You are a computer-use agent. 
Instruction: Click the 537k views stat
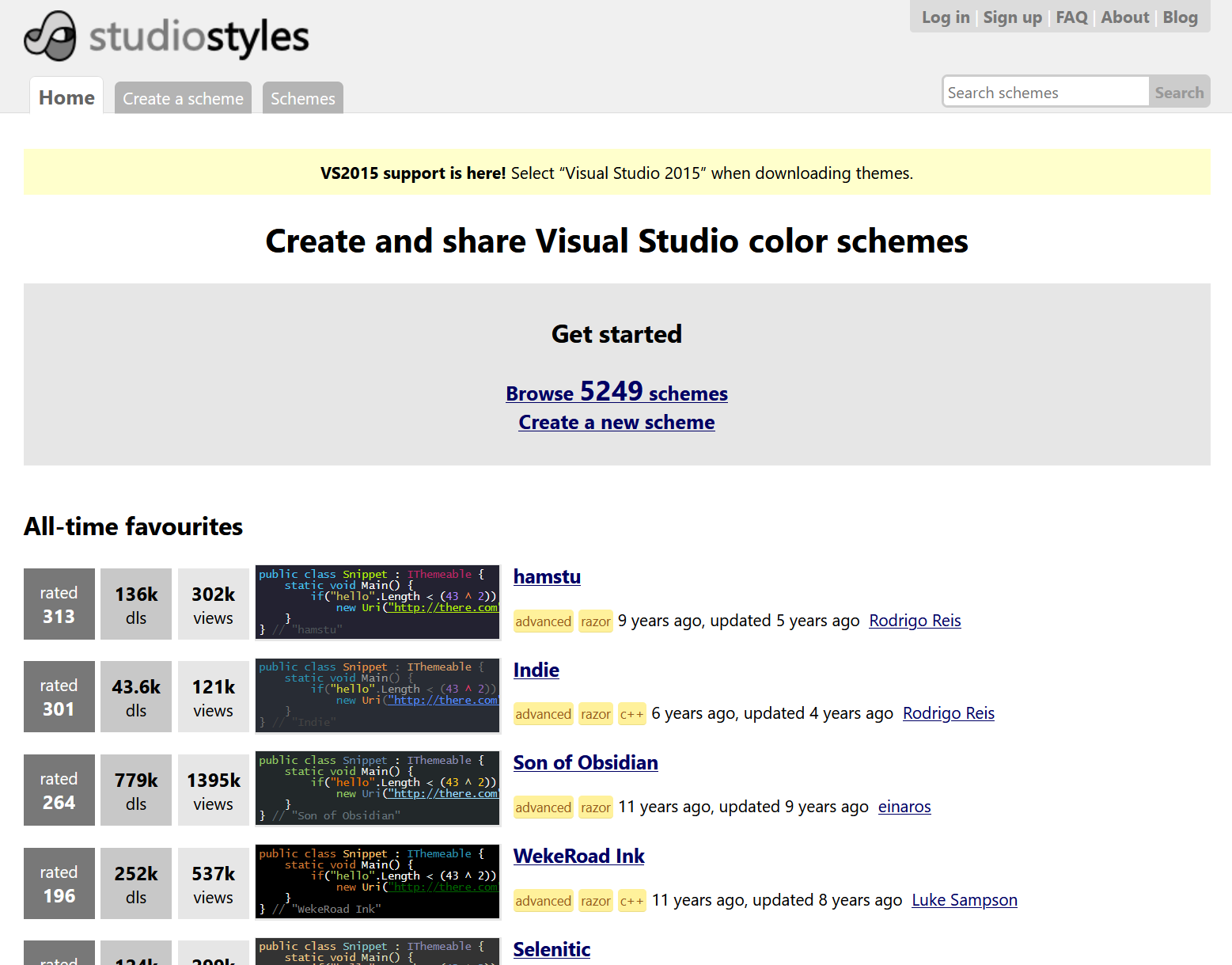(214, 883)
